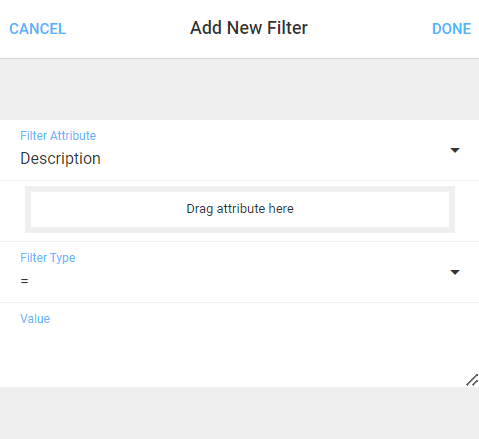Click the text area resize handle icon
The width and height of the screenshot is (479, 439).
pos(472,380)
